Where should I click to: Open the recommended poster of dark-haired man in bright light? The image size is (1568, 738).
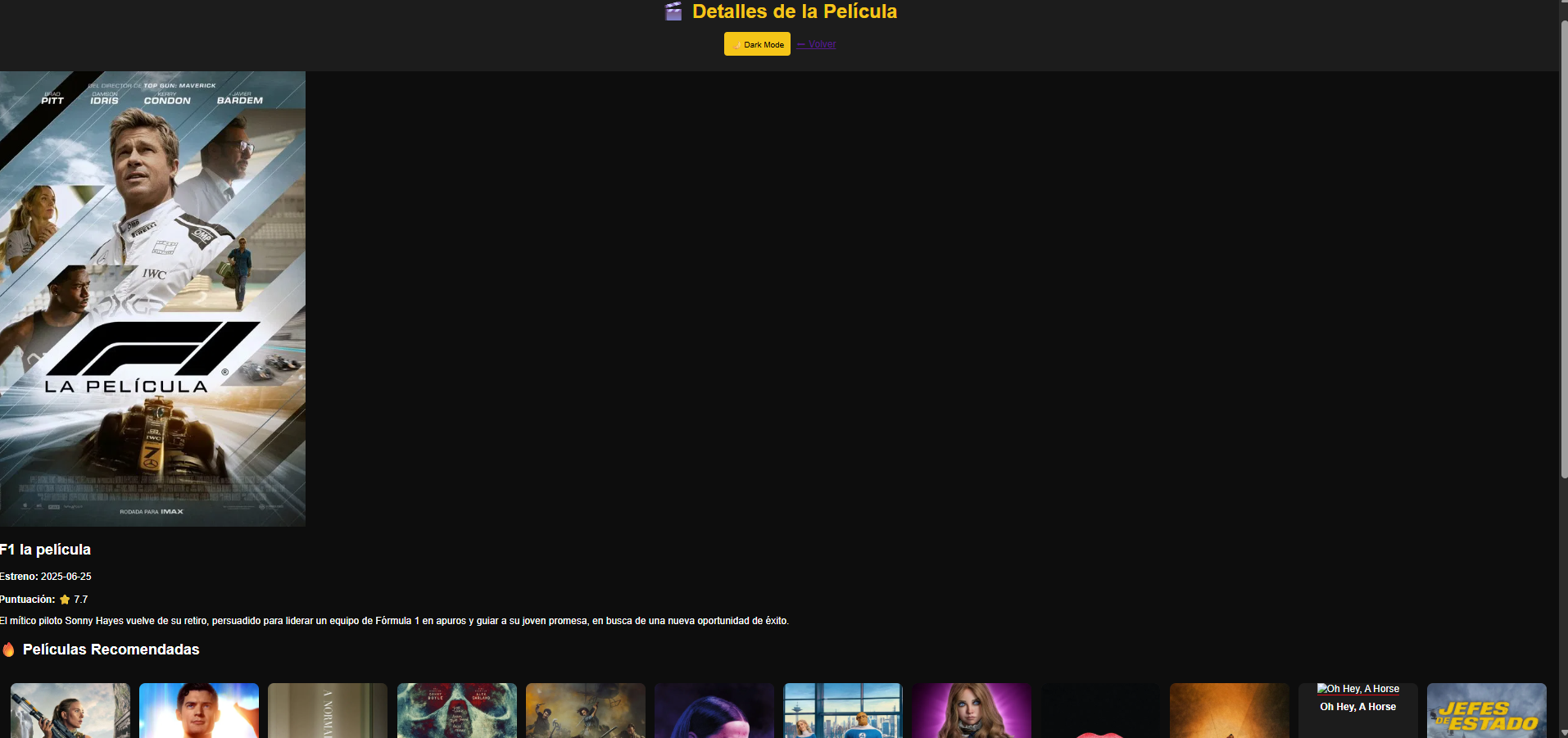click(x=199, y=710)
